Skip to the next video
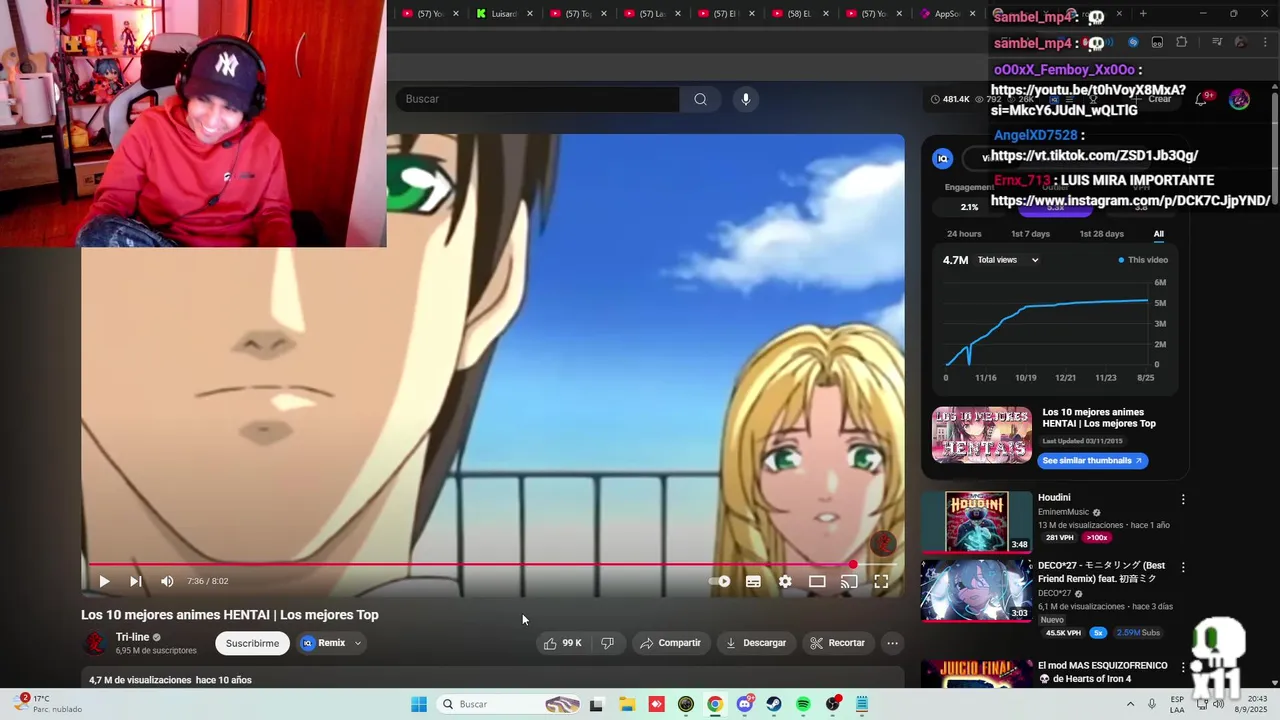Image resolution: width=1280 pixels, height=720 pixels. pyautogui.click(x=135, y=581)
